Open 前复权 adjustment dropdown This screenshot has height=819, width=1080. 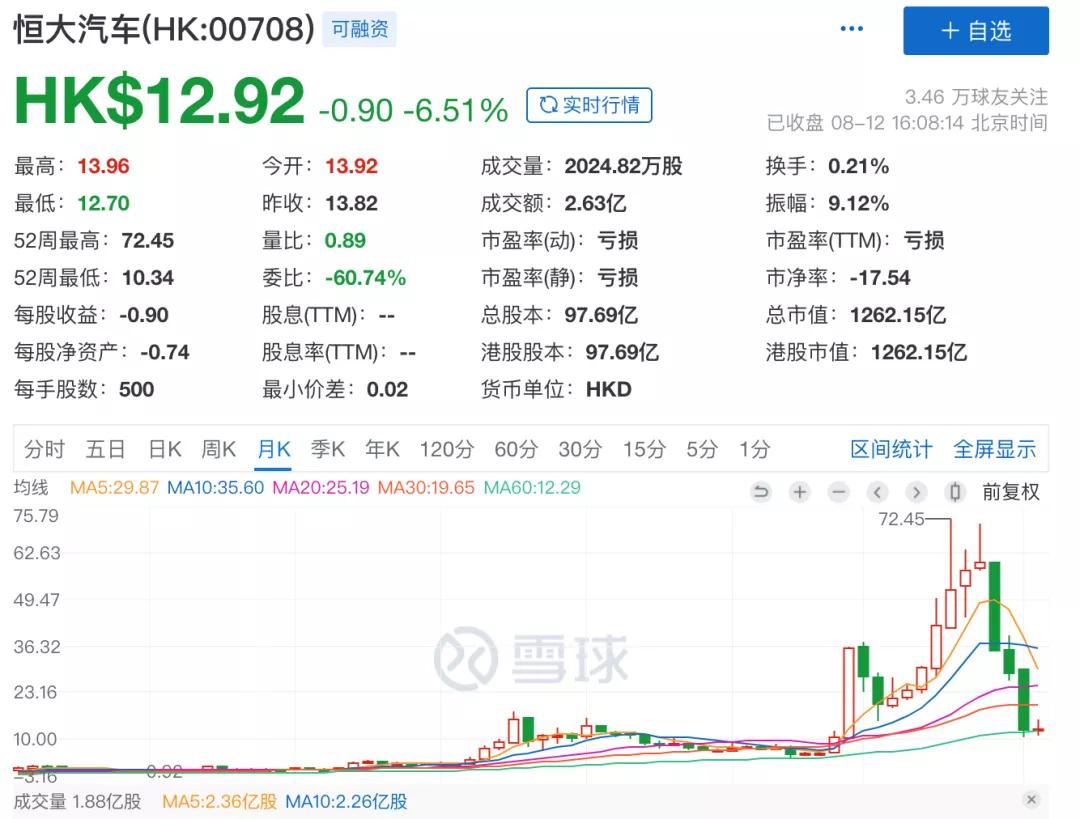click(x=1010, y=492)
